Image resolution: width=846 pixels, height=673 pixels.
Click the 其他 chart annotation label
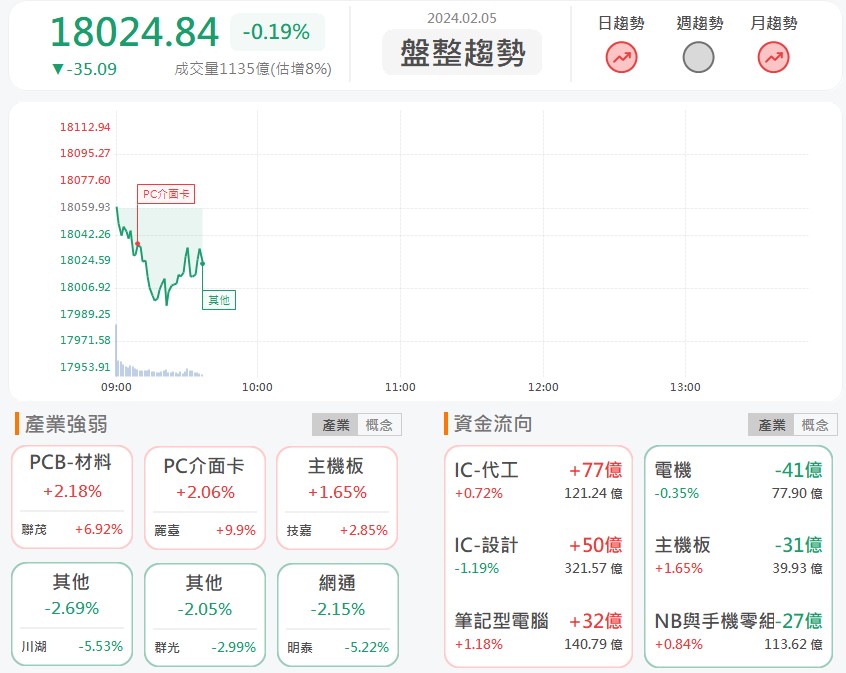pyautogui.click(x=219, y=300)
